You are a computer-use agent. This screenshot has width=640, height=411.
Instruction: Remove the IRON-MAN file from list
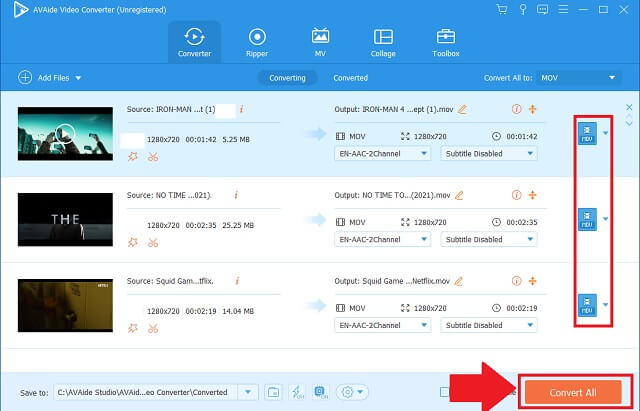[629, 107]
